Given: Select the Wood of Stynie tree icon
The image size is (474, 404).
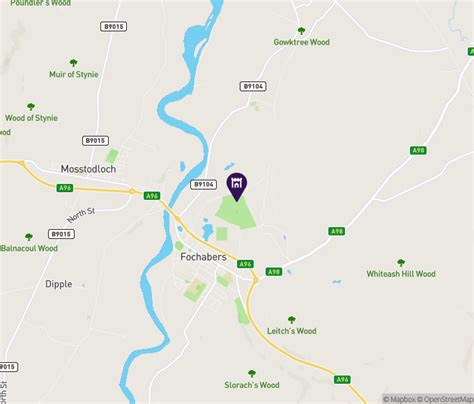Looking at the screenshot, I should 31,107.
